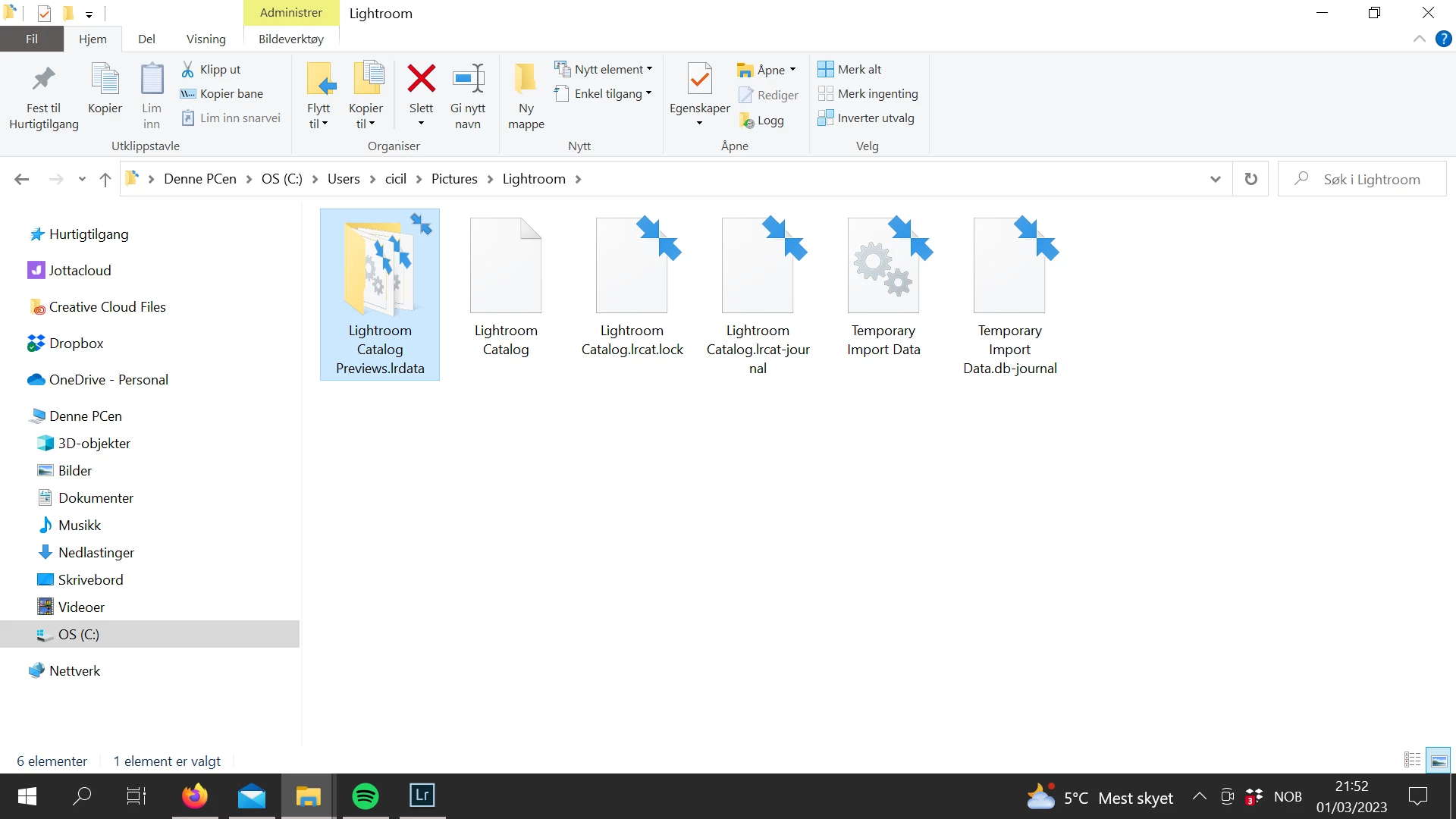This screenshot has width=1456, height=819.
Task: Click Klipp ut scissors icon
Action: point(188,70)
